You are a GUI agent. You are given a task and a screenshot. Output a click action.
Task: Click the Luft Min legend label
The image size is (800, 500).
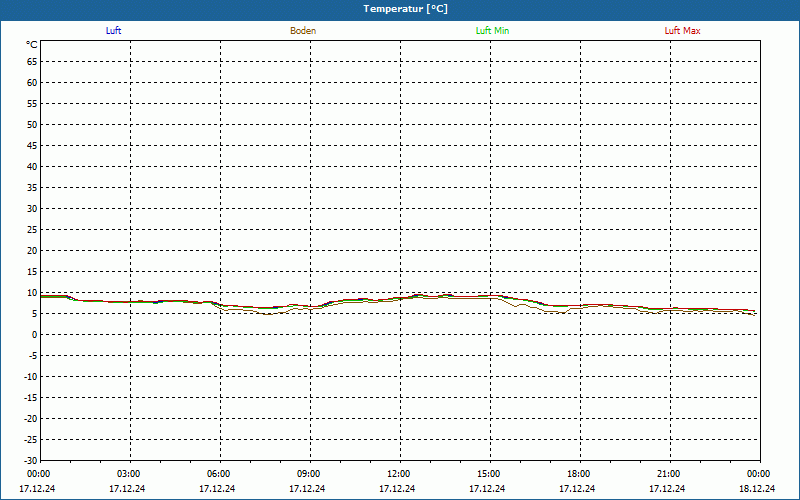click(492, 31)
